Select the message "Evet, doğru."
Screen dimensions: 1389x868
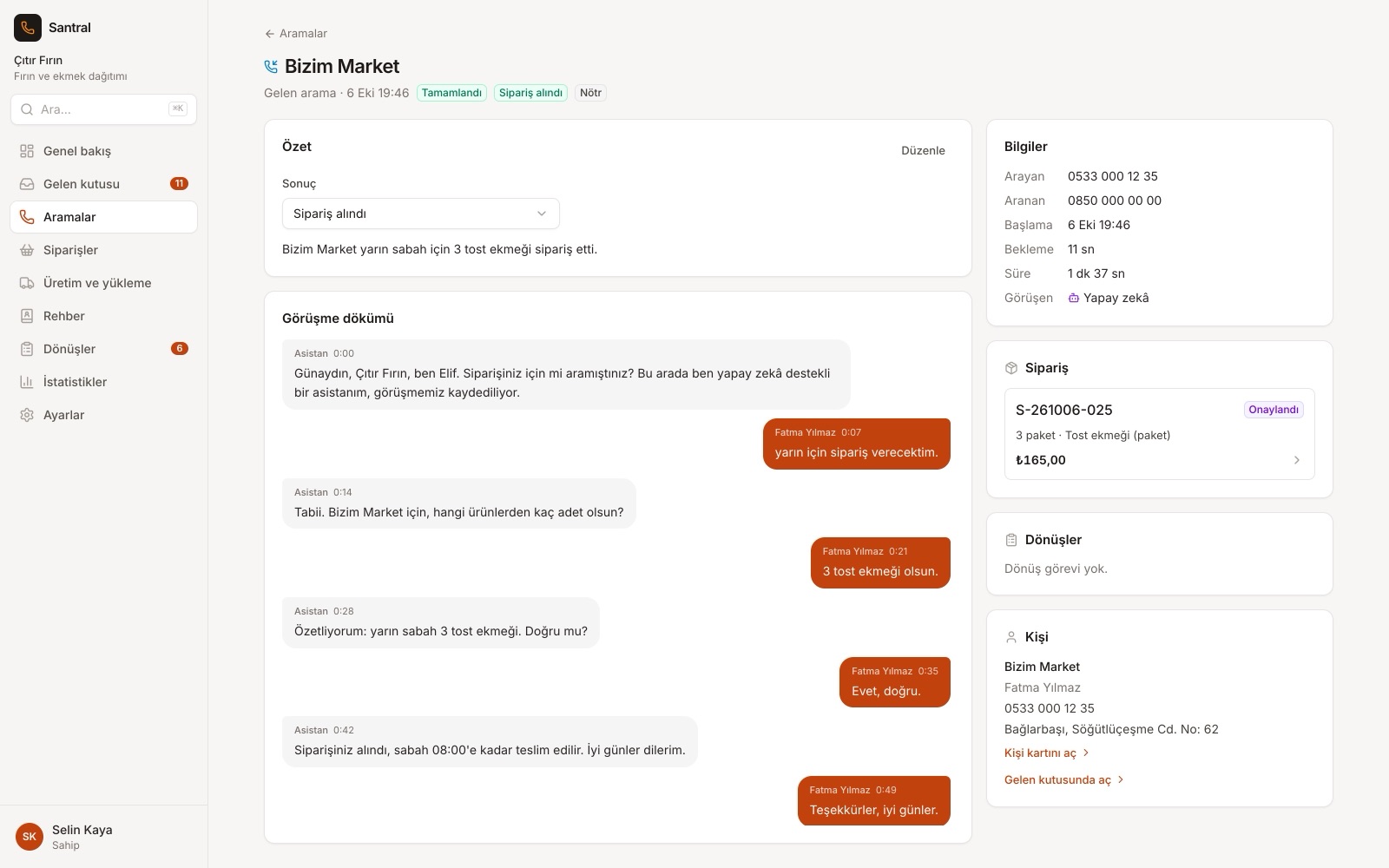(894, 682)
